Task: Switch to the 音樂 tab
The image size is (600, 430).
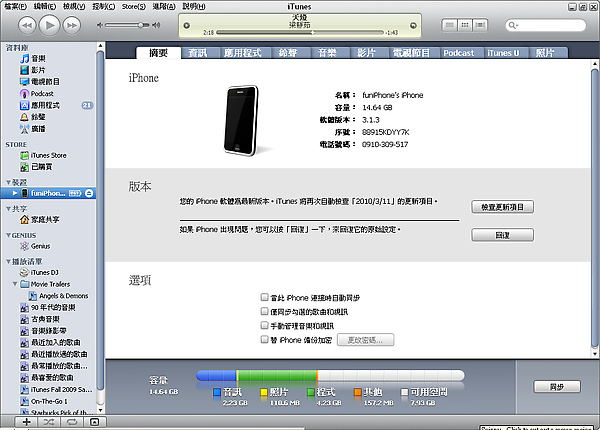Action: (327, 53)
